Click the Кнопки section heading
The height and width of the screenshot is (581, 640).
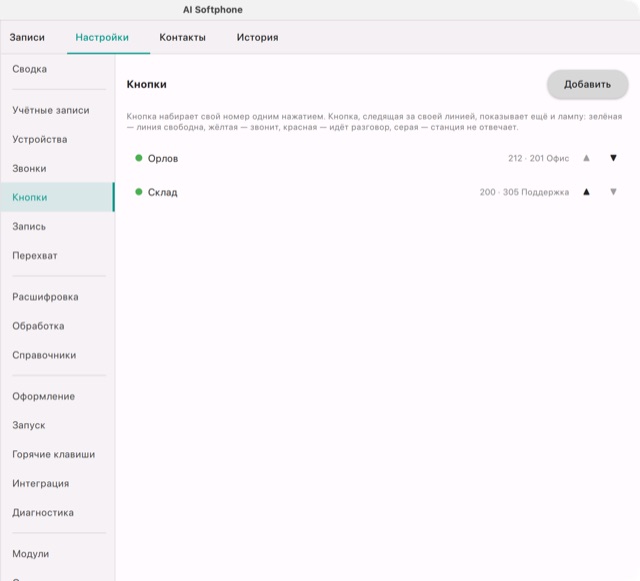click(147, 85)
